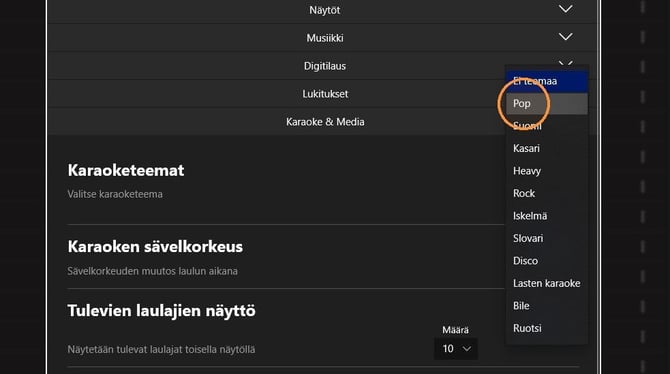Select Ei teemaa in theme list
The width and height of the screenshot is (670, 374).
(547, 81)
